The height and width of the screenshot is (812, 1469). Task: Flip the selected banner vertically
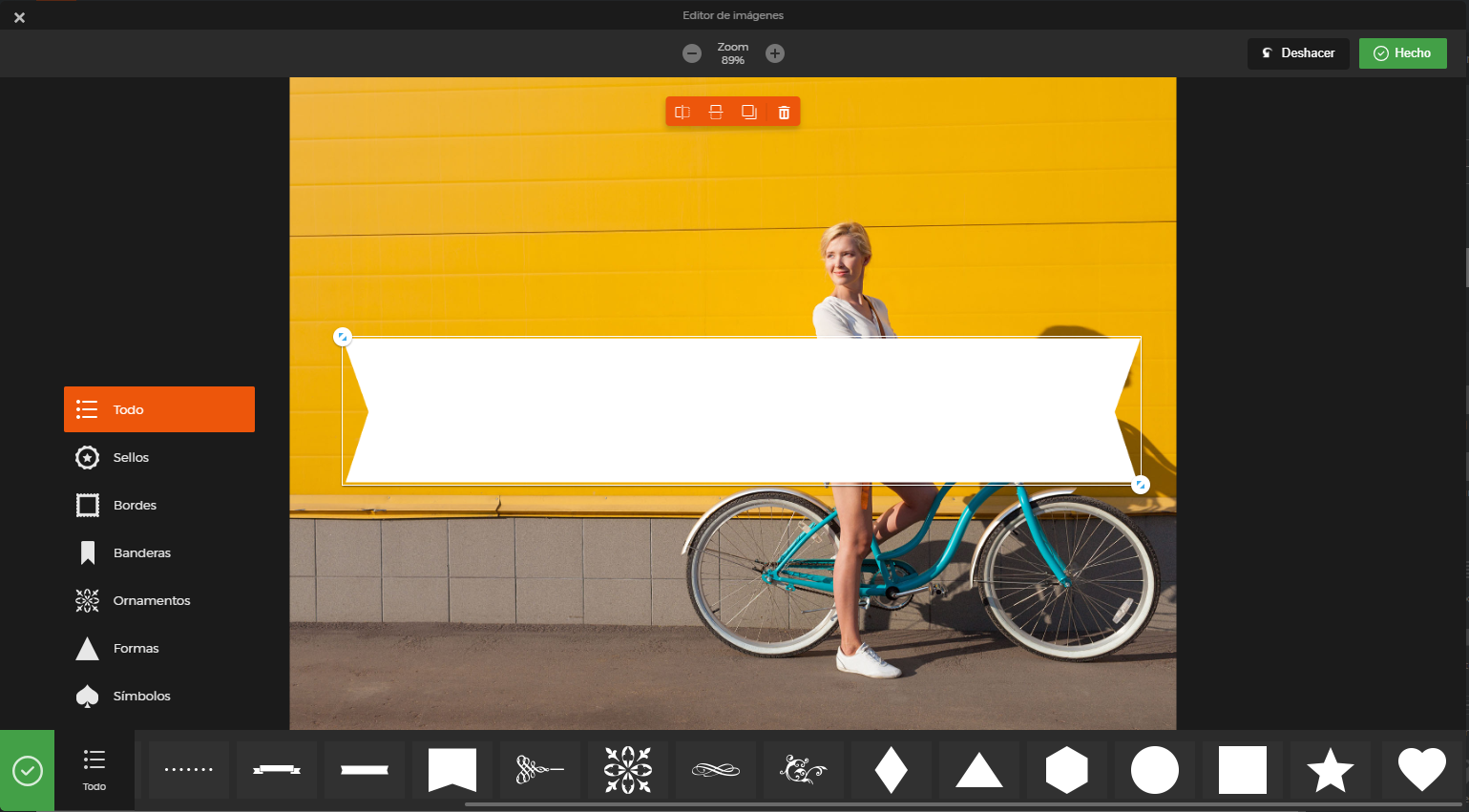click(716, 113)
